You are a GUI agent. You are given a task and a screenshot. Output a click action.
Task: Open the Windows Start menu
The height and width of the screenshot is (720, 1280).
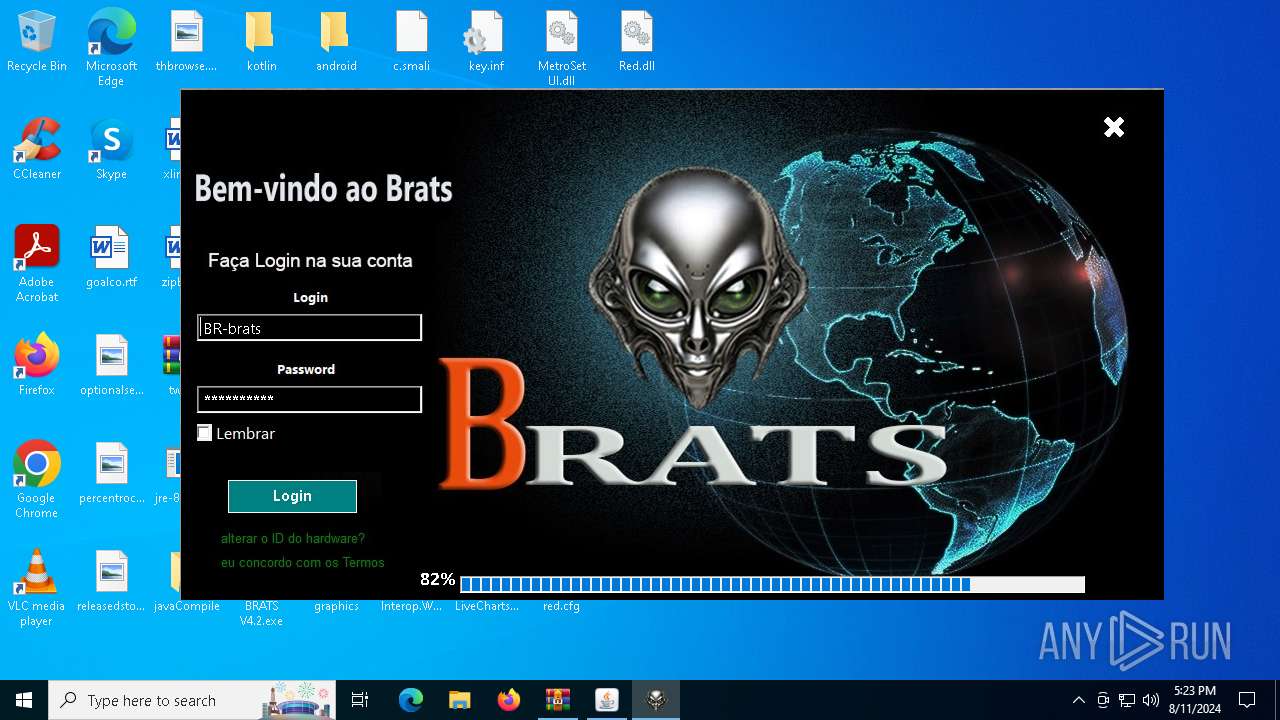[24, 700]
